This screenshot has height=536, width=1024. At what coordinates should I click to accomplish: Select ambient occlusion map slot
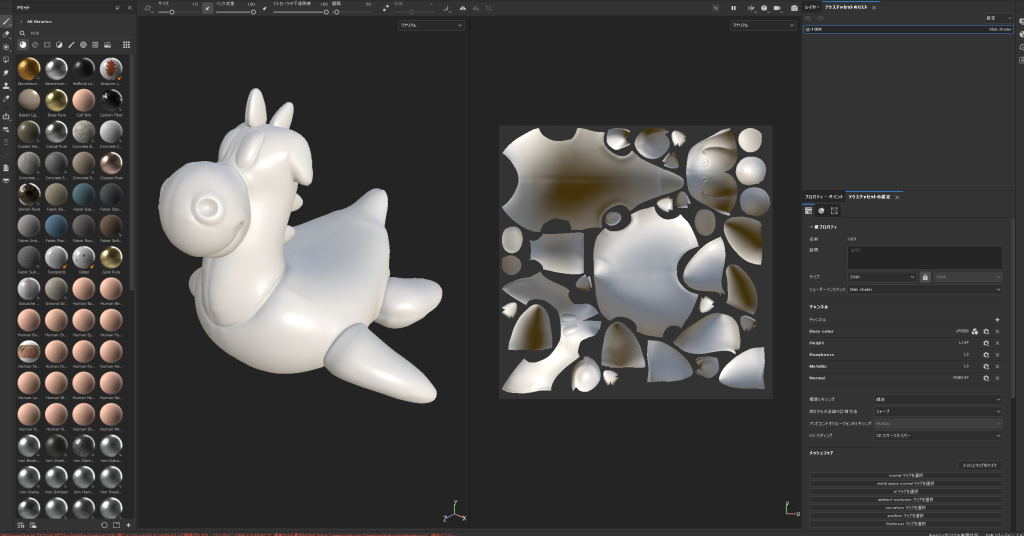906,499
